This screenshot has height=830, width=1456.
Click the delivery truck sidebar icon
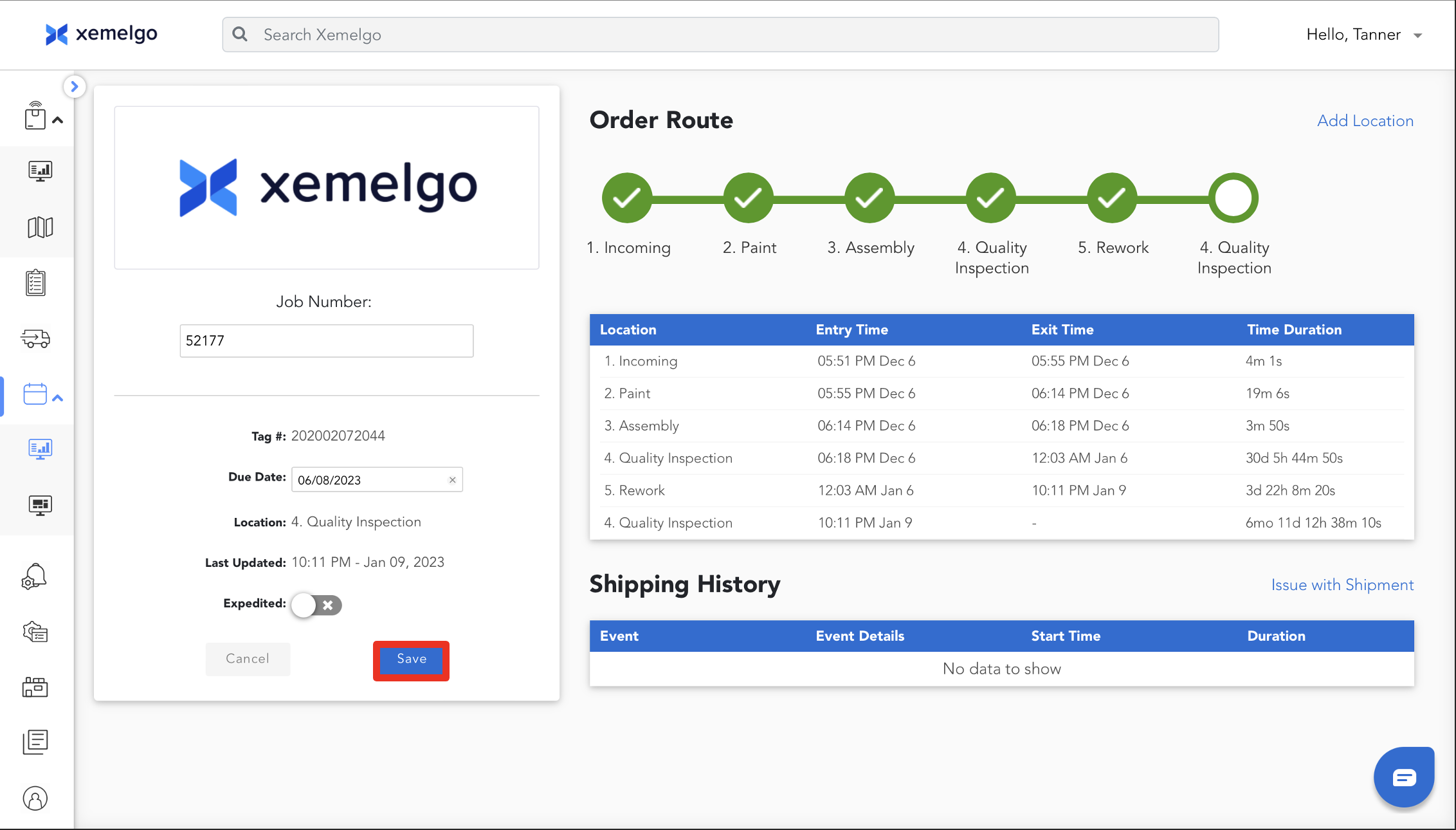pos(36,338)
